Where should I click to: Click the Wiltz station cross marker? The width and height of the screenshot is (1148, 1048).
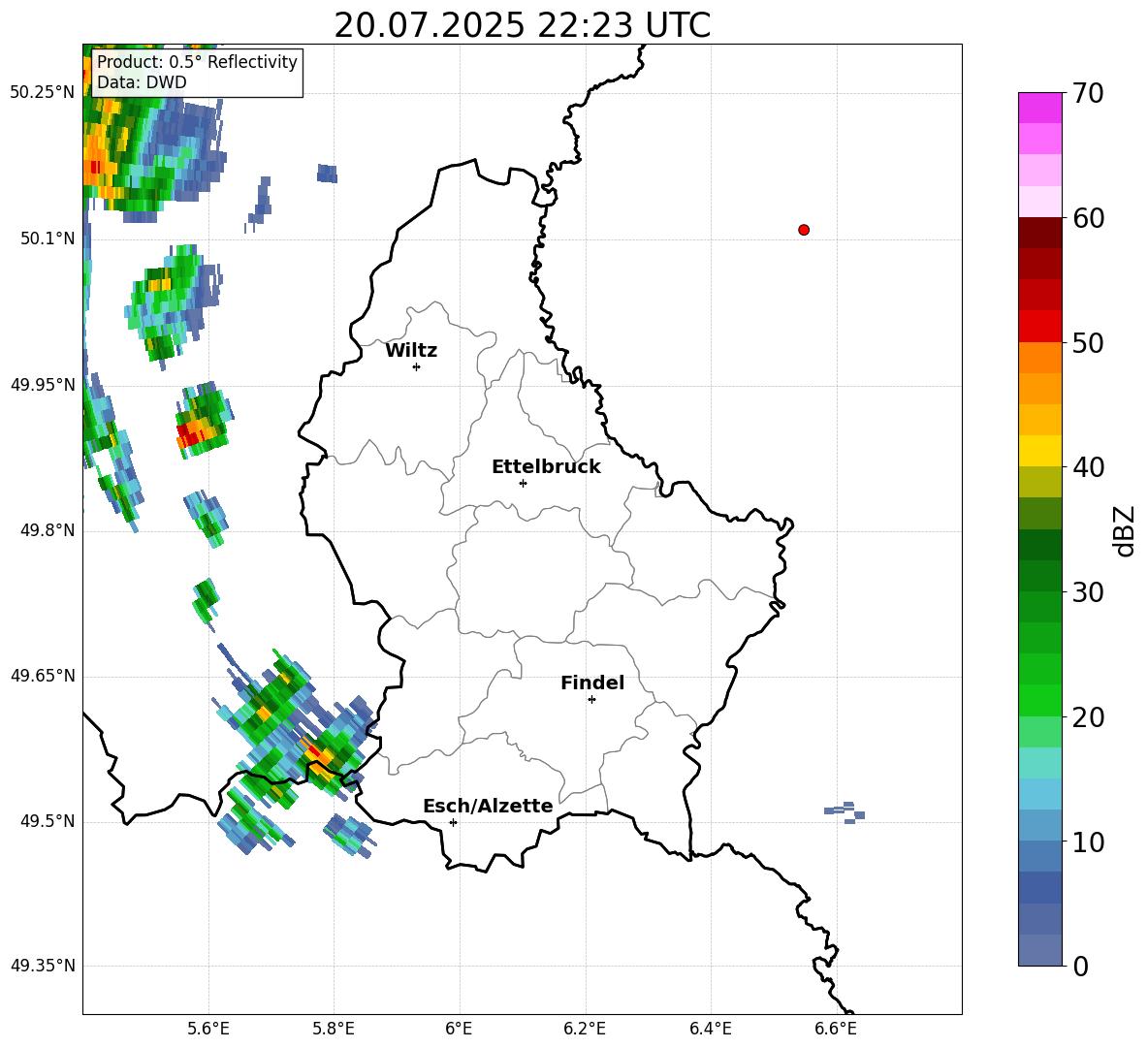[417, 366]
